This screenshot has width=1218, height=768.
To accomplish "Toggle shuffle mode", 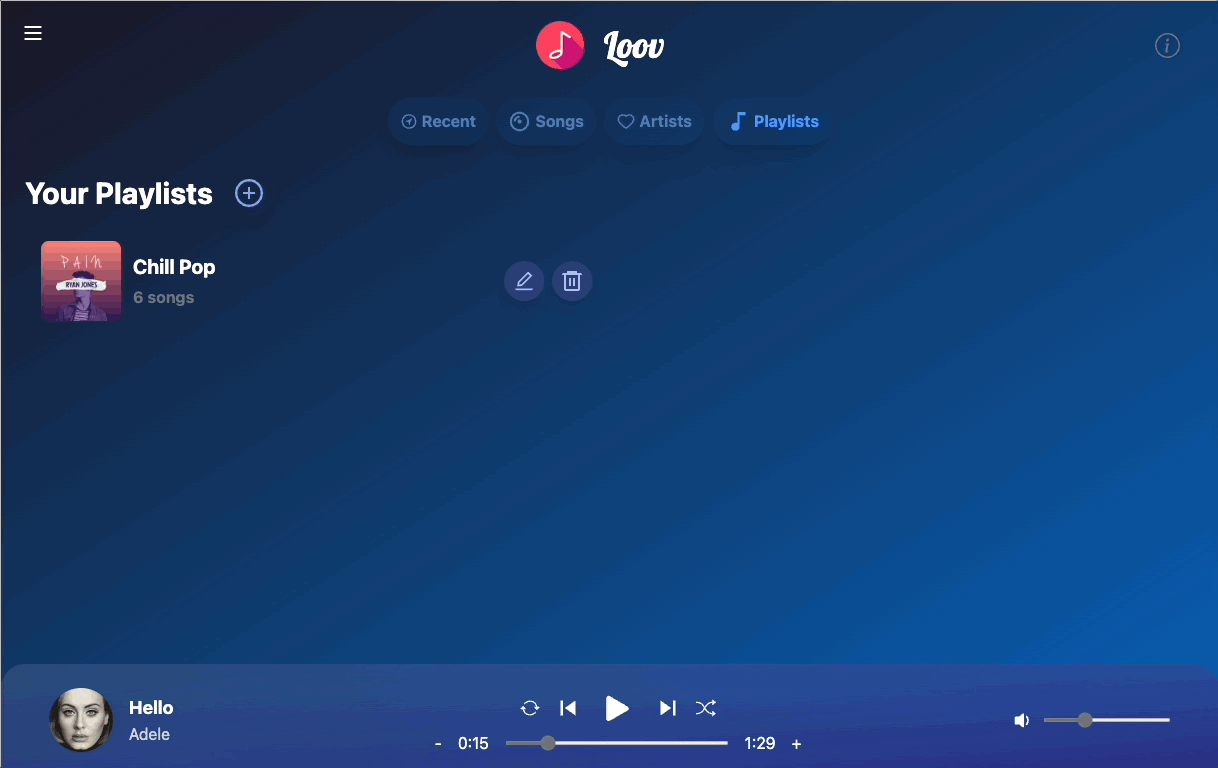I will (x=706, y=709).
